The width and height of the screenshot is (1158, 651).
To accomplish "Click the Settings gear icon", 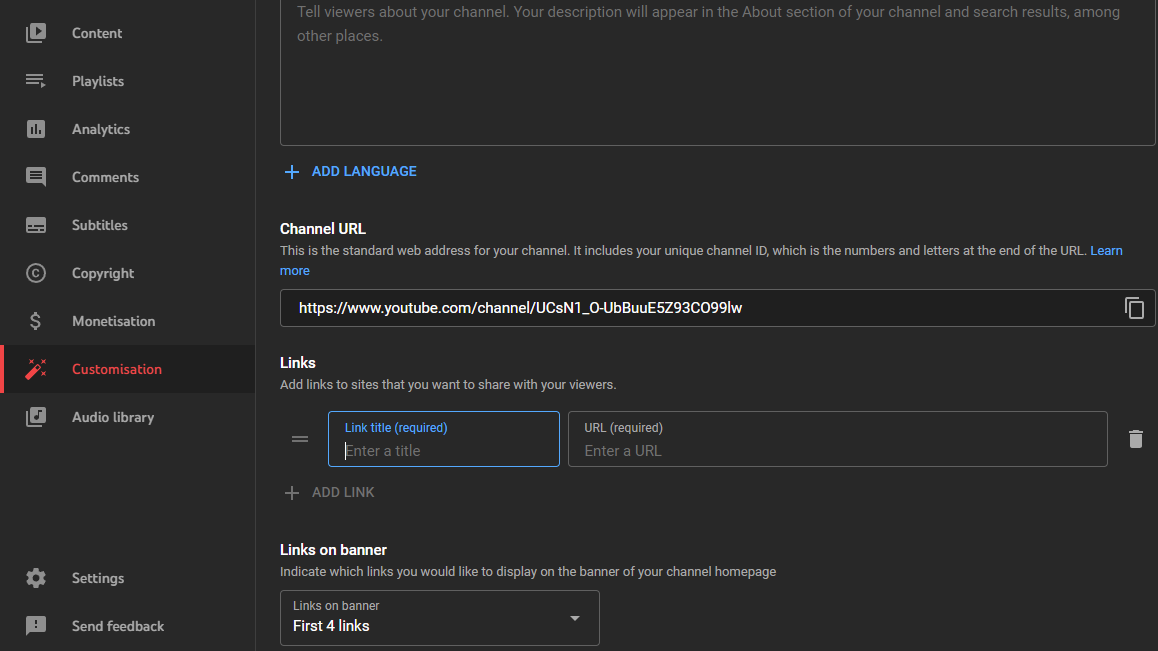I will [35, 578].
